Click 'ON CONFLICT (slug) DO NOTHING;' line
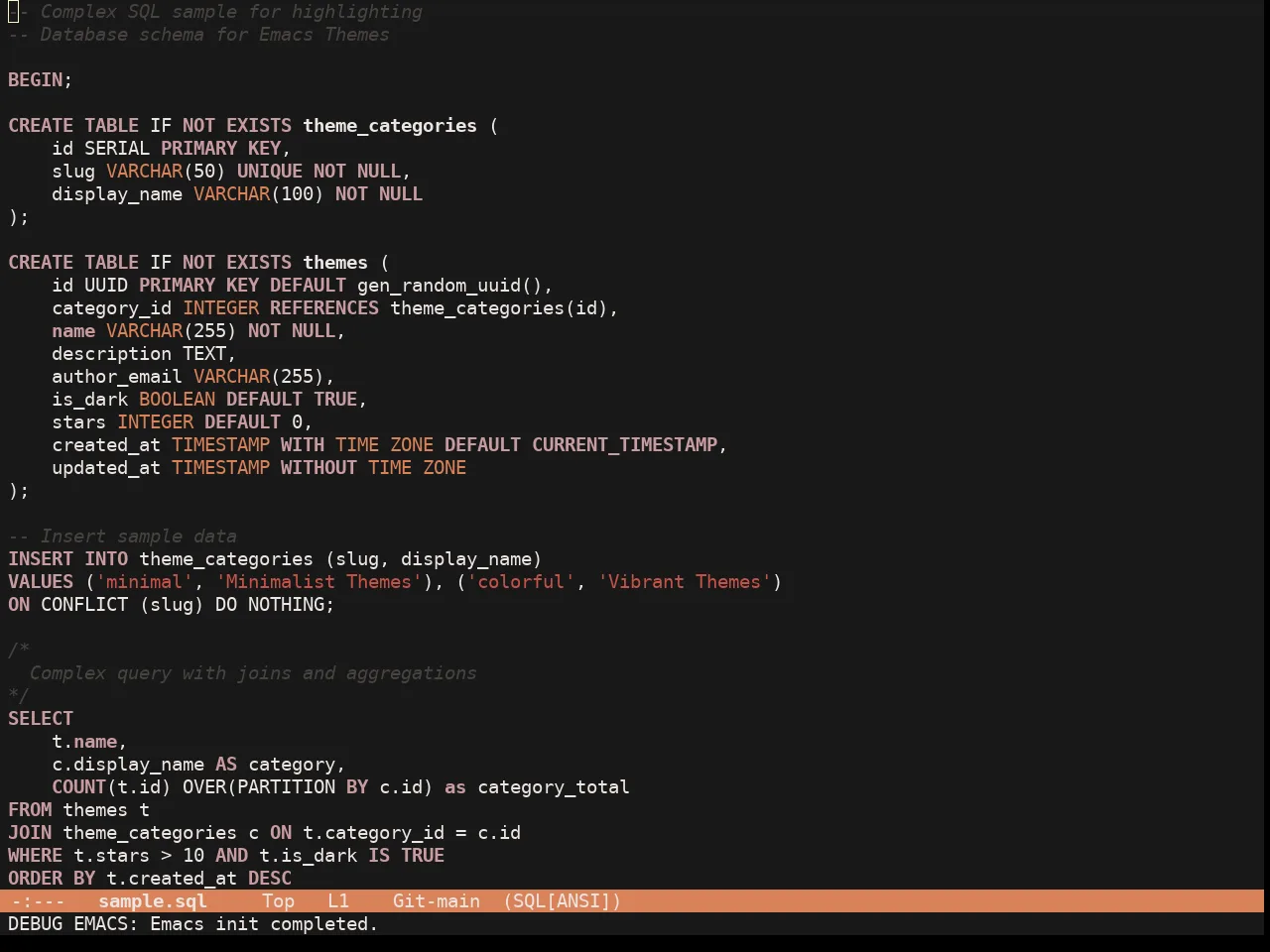This screenshot has width=1270, height=952. pyautogui.click(x=172, y=605)
